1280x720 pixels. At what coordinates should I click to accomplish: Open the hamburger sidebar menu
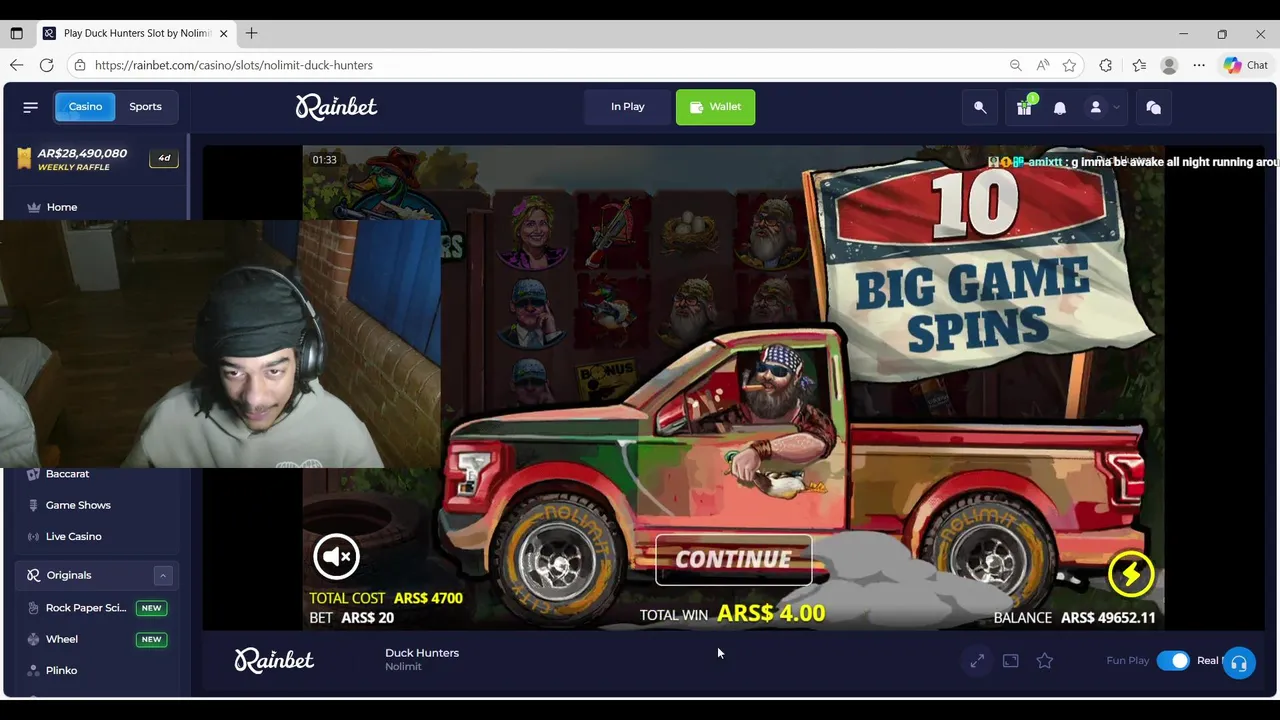[30, 107]
